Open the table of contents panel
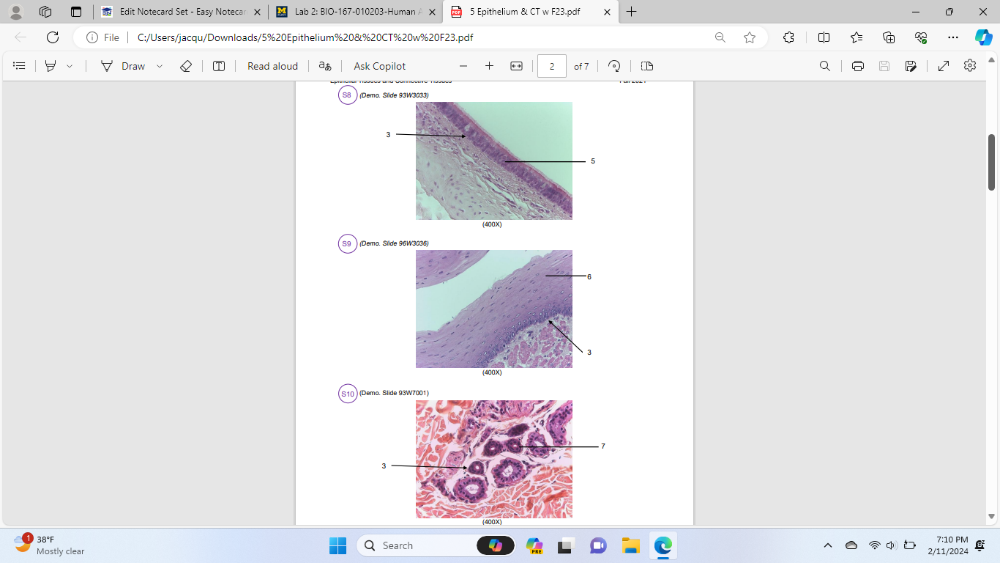The height and width of the screenshot is (563, 1000). coord(18,66)
